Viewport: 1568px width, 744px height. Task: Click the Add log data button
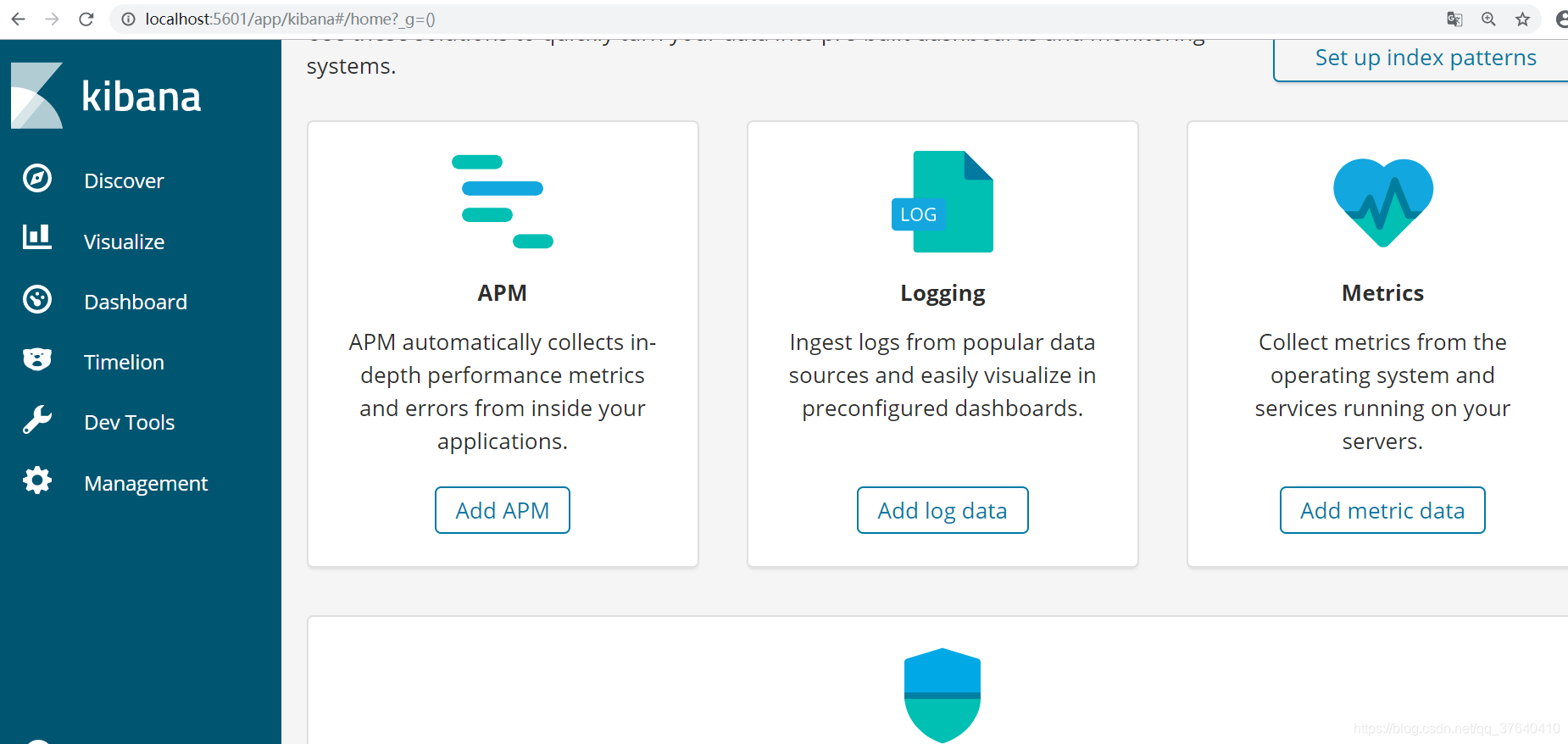pyautogui.click(x=942, y=510)
